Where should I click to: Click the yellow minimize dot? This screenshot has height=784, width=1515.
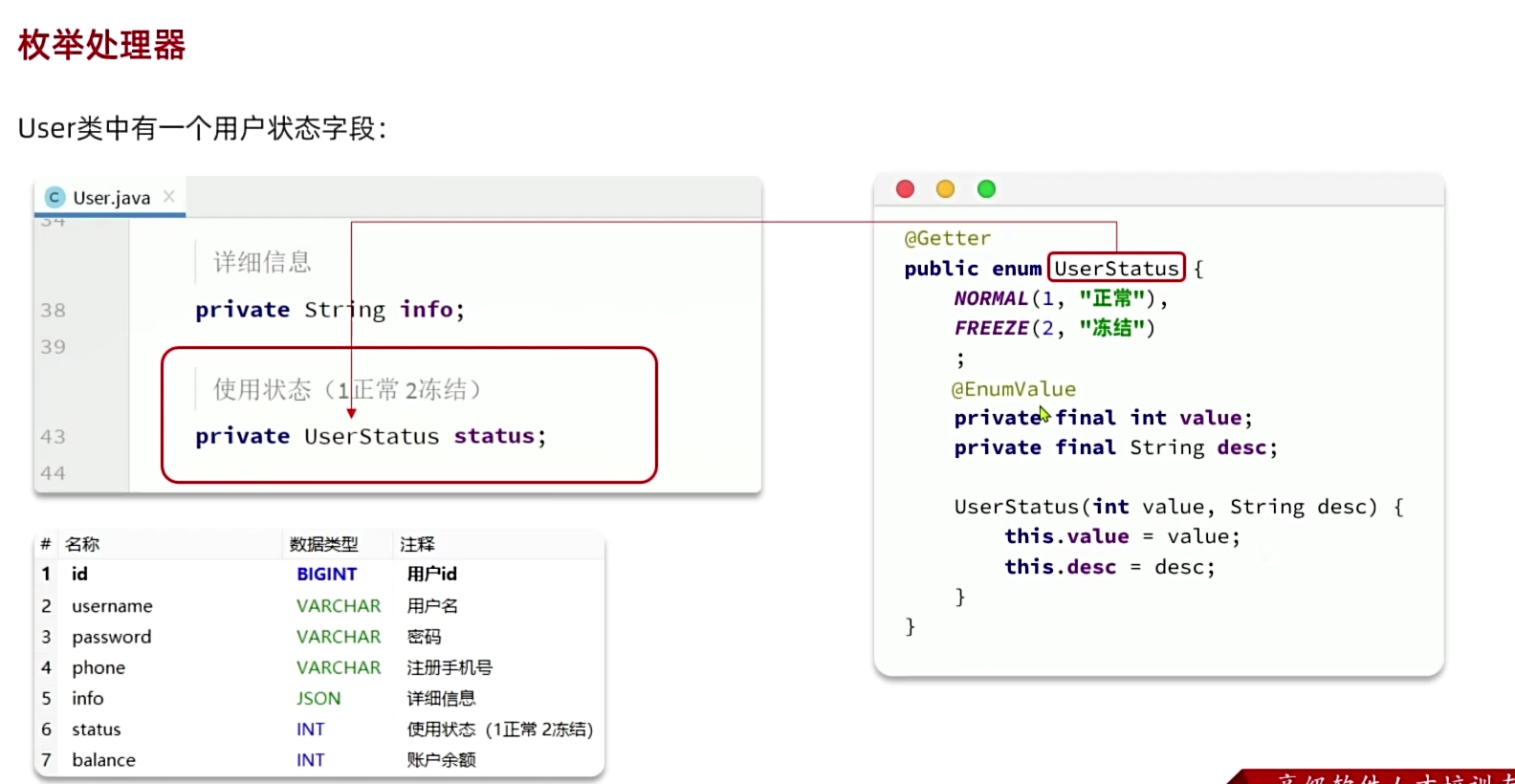pos(945,189)
